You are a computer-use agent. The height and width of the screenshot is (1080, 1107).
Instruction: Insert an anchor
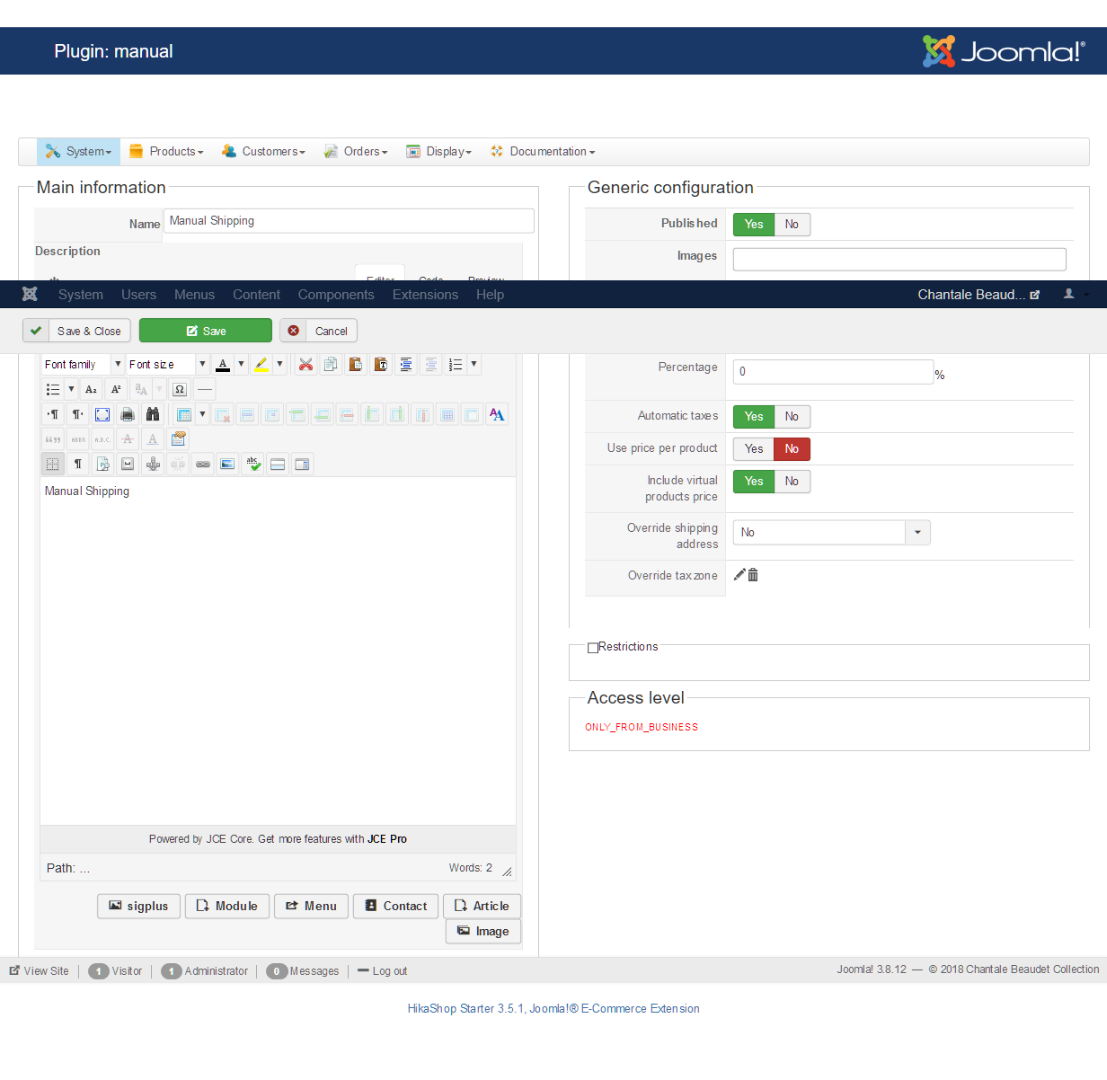pyautogui.click(x=152, y=464)
